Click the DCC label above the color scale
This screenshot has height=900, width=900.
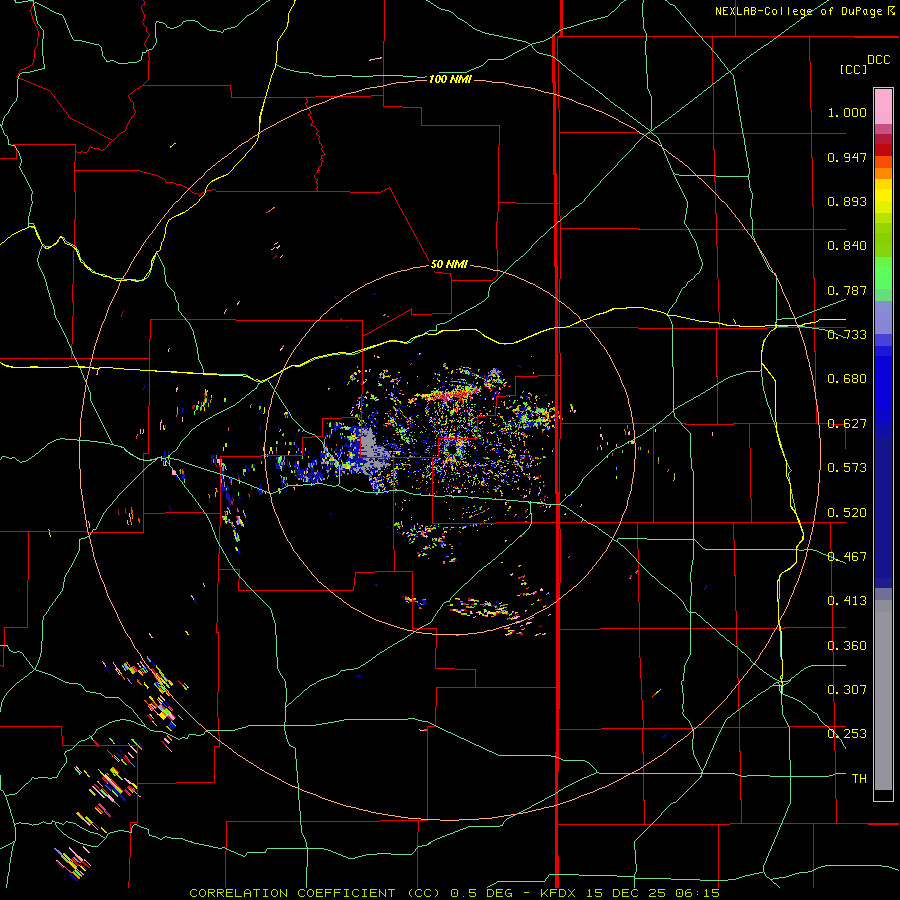(x=879, y=60)
